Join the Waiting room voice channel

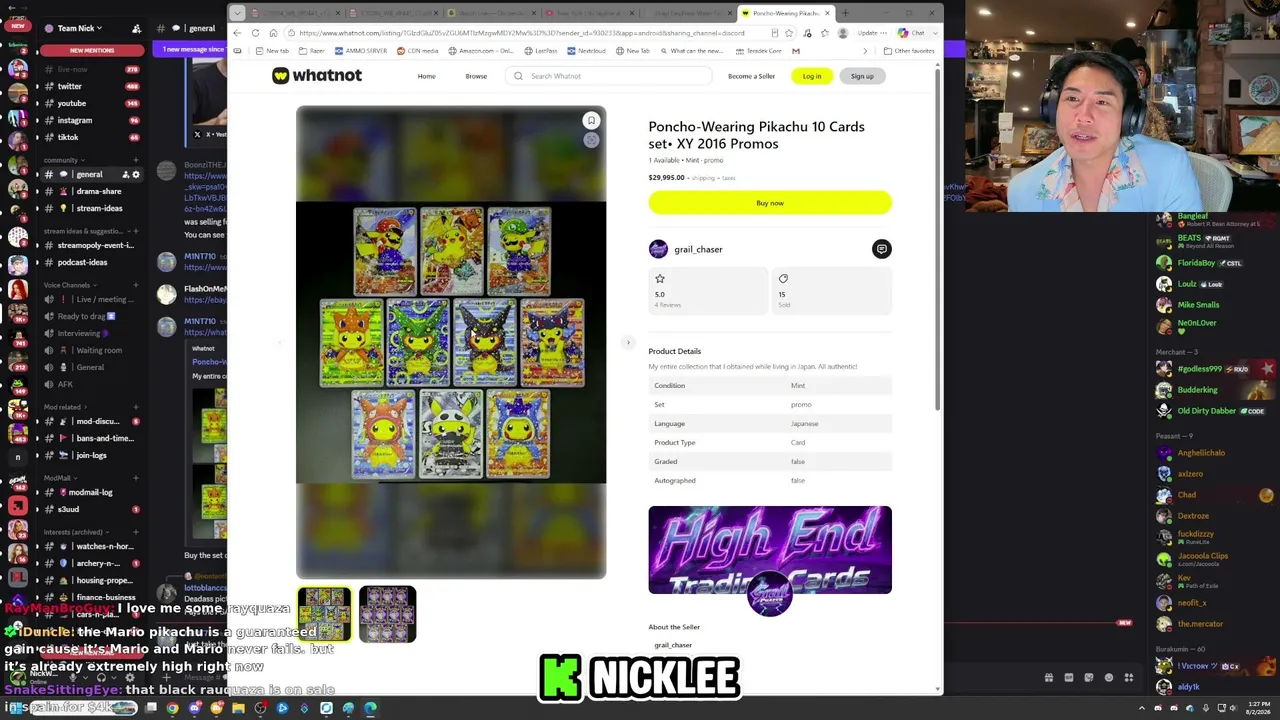click(90, 350)
